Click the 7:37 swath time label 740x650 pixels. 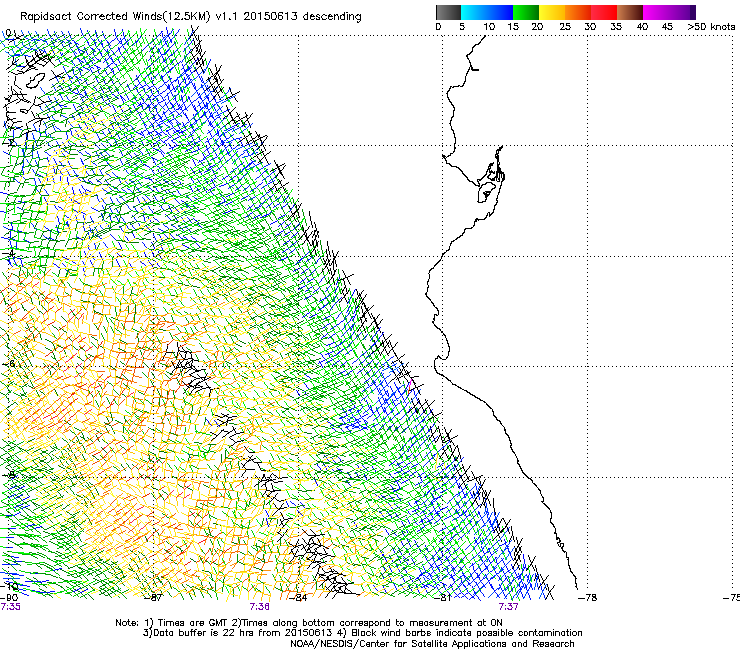point(508,607)
